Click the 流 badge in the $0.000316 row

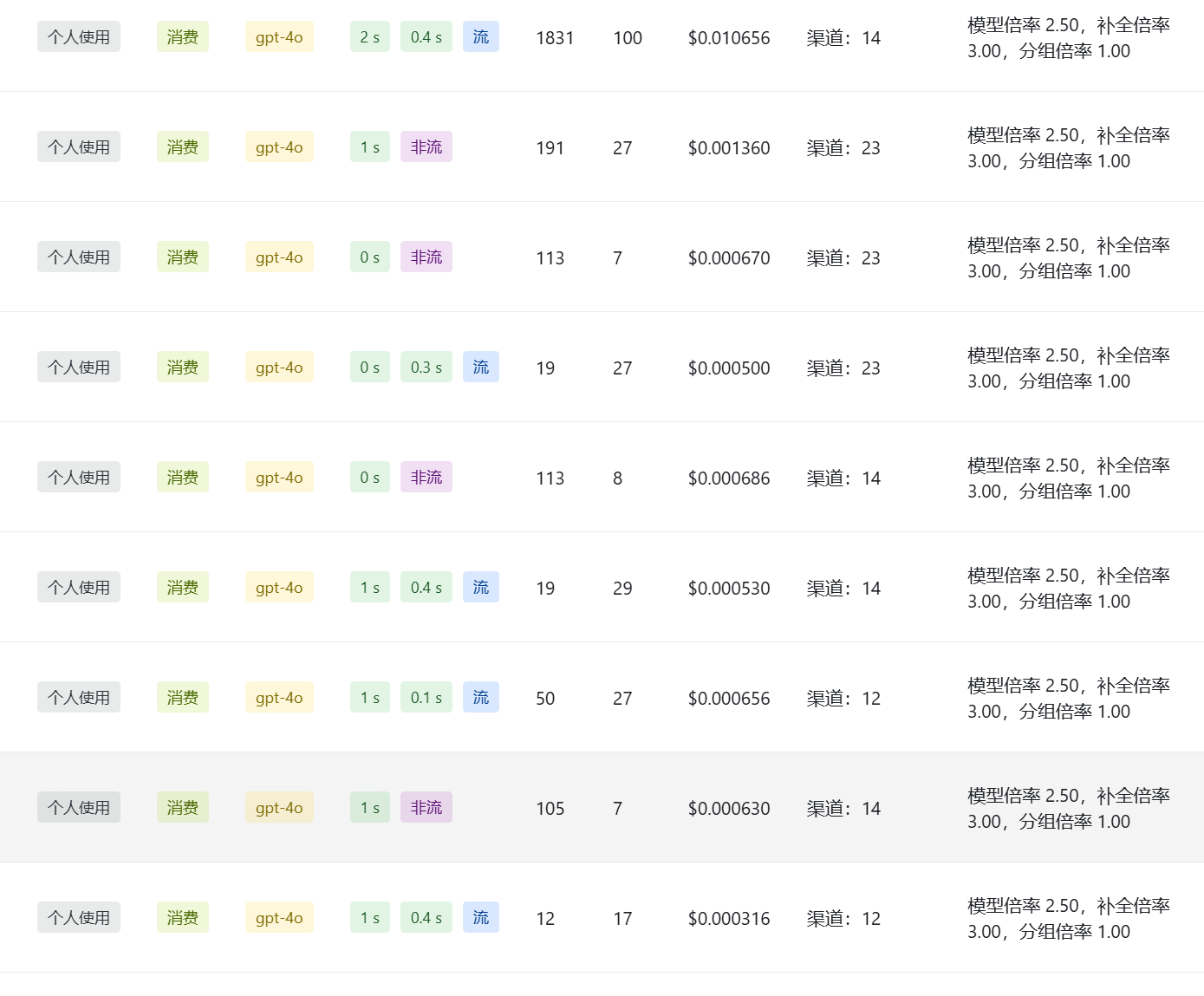(x=481, y=918)
